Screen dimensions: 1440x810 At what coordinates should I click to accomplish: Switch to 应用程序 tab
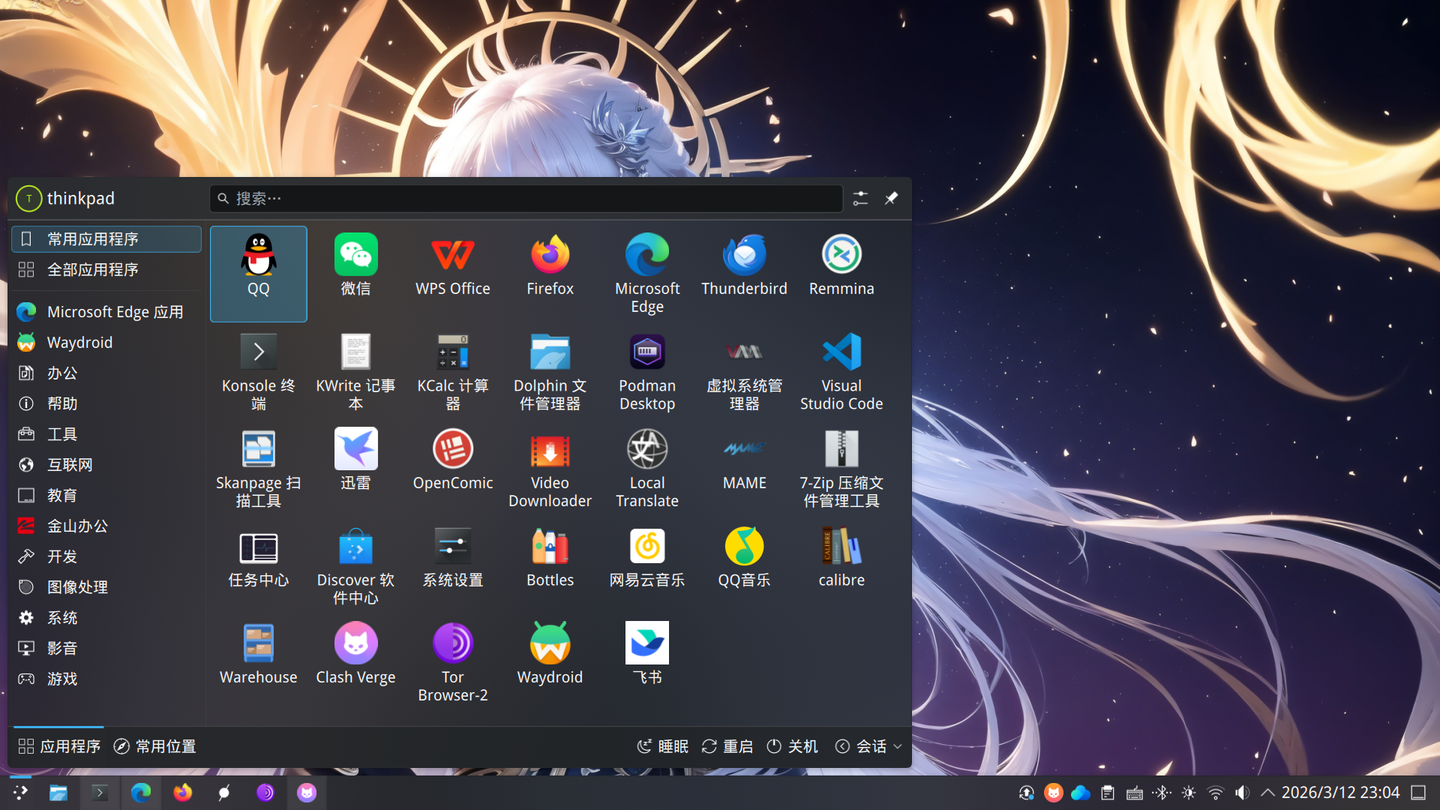pyautogui.click(x=59, y=746)
